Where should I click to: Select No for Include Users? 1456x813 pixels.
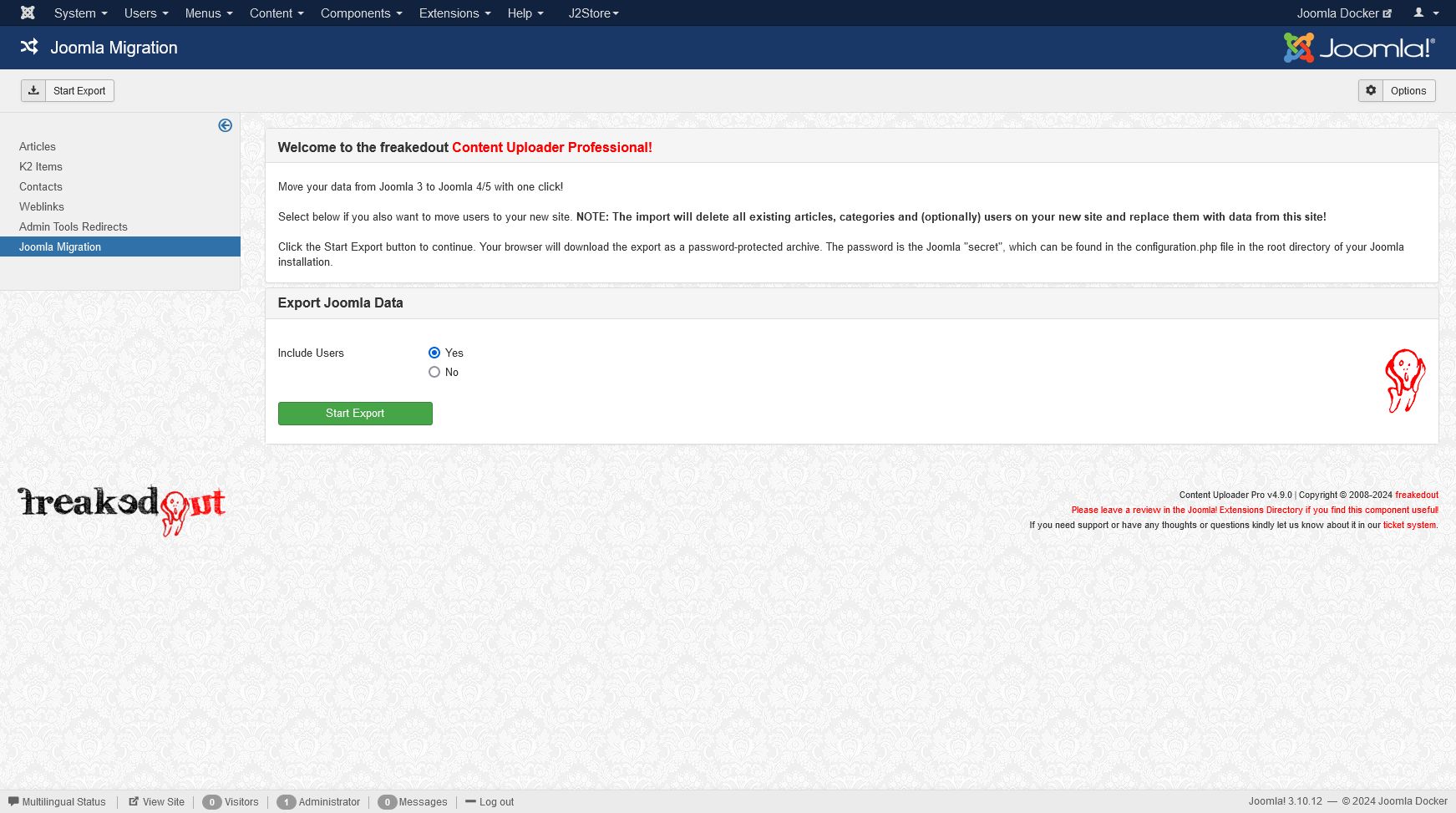tap(434, 372)
